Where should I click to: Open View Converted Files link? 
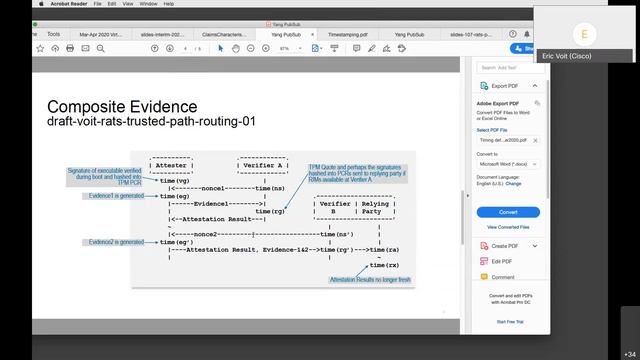coord(508,227)
